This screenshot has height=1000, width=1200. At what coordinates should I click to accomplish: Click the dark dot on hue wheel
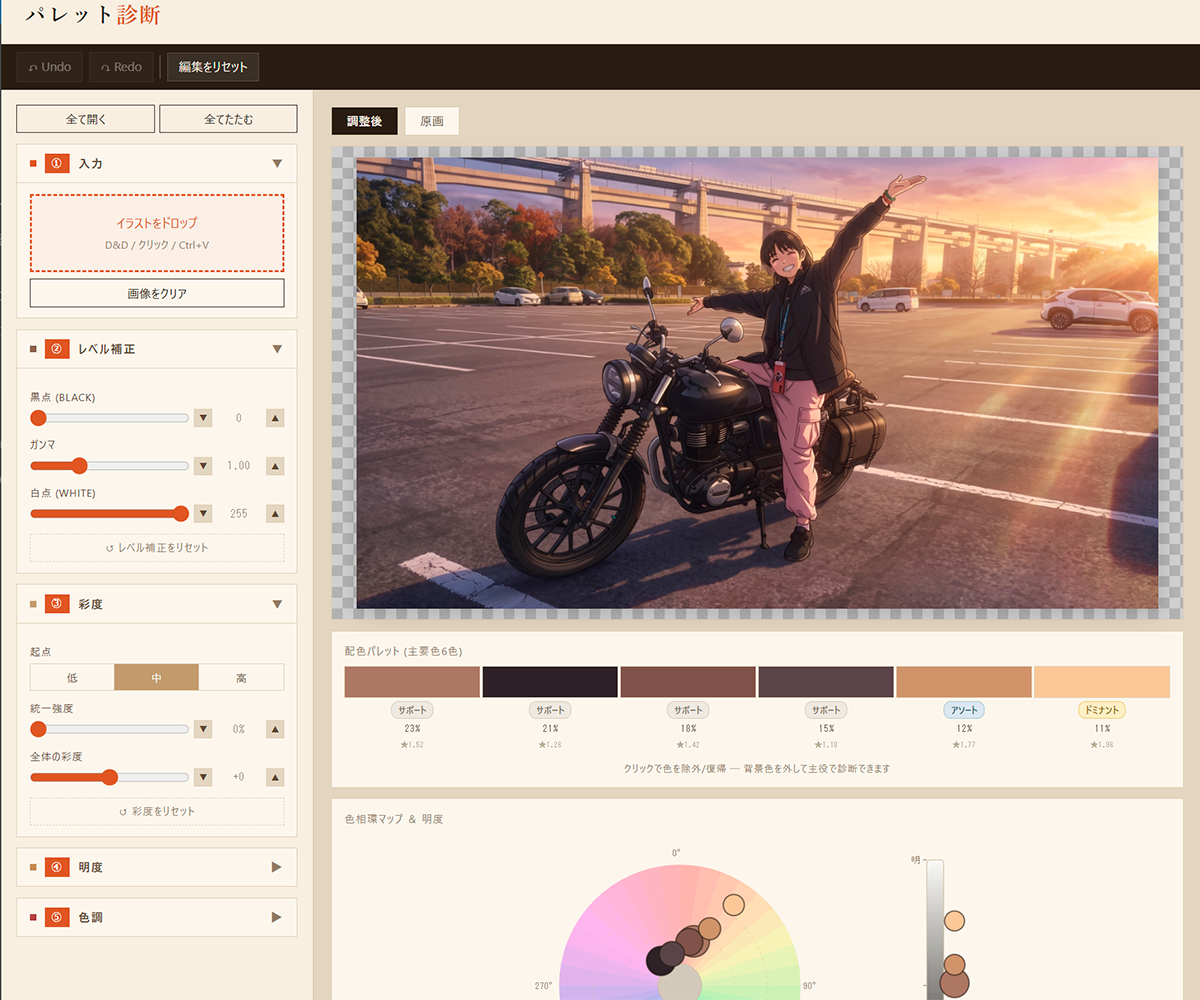[x=660, y=960]
